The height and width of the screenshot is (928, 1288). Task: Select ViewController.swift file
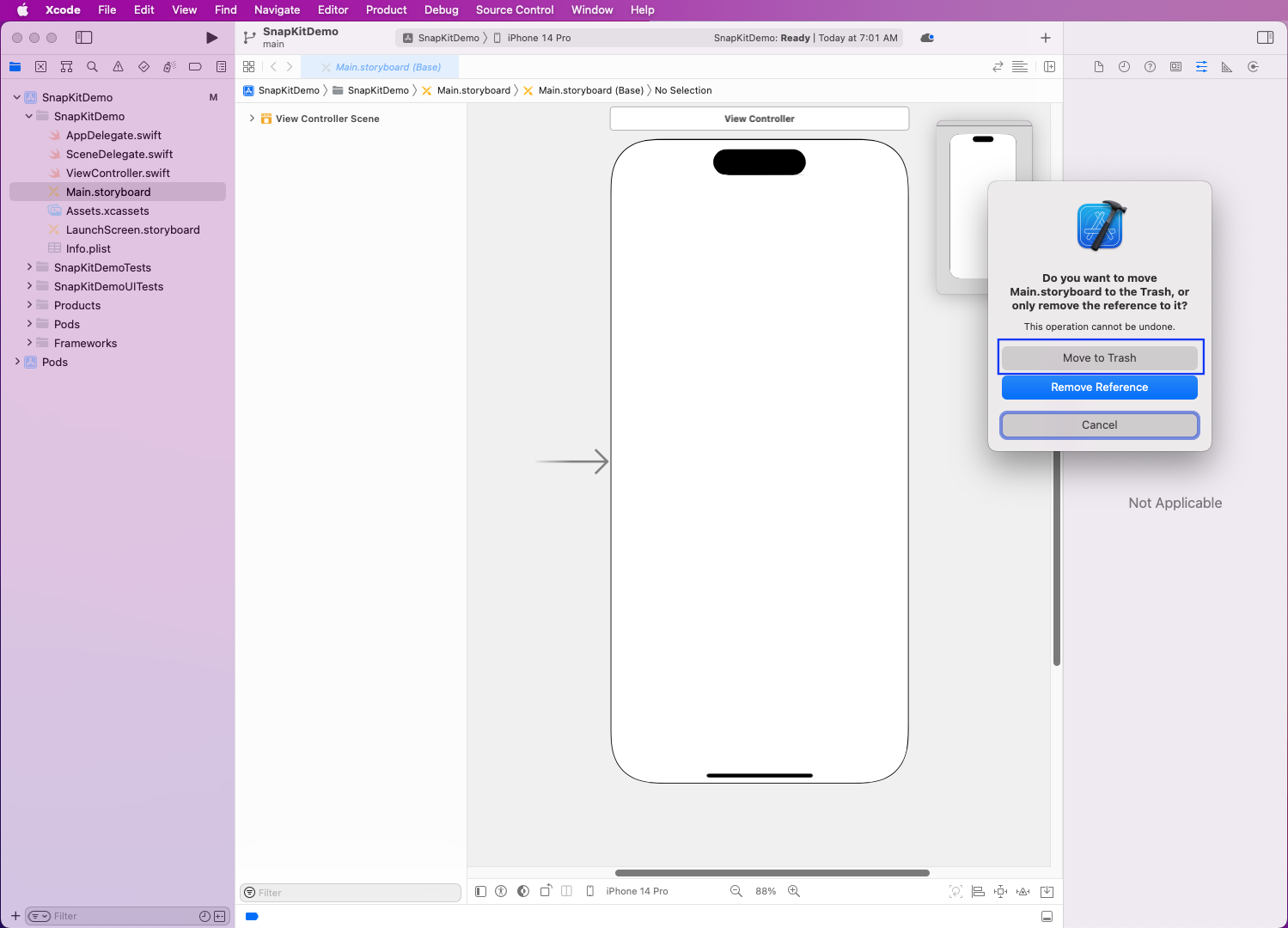tap(118, 173)
